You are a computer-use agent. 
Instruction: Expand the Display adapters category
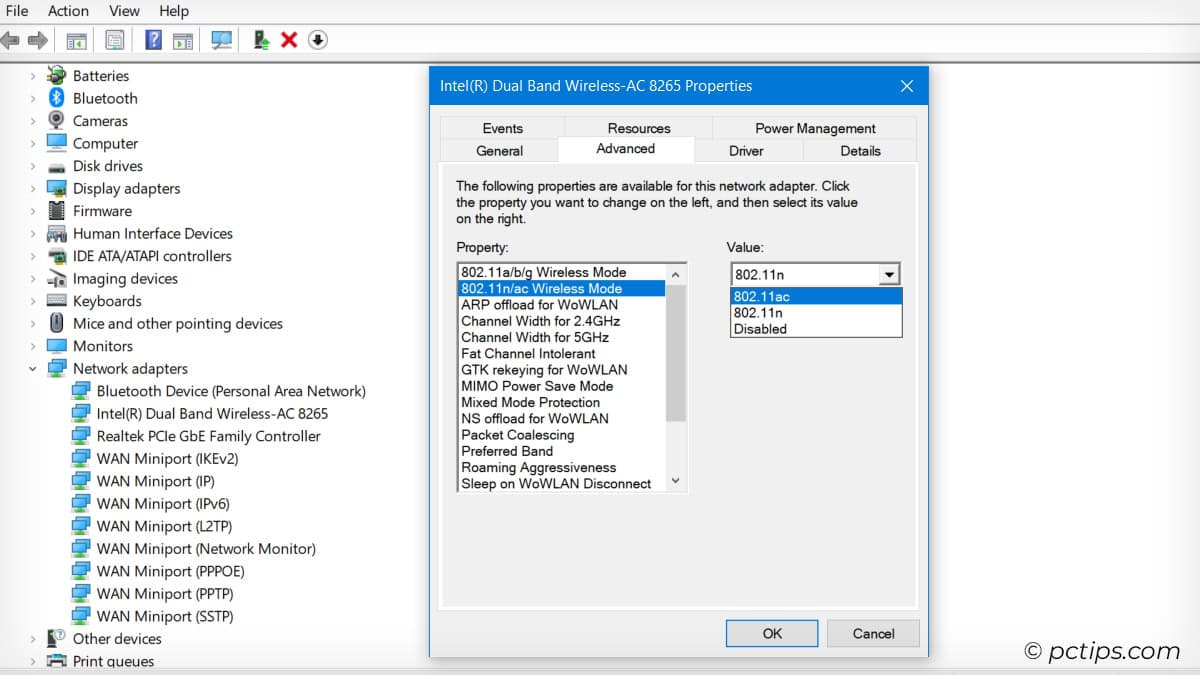point(33,189)
